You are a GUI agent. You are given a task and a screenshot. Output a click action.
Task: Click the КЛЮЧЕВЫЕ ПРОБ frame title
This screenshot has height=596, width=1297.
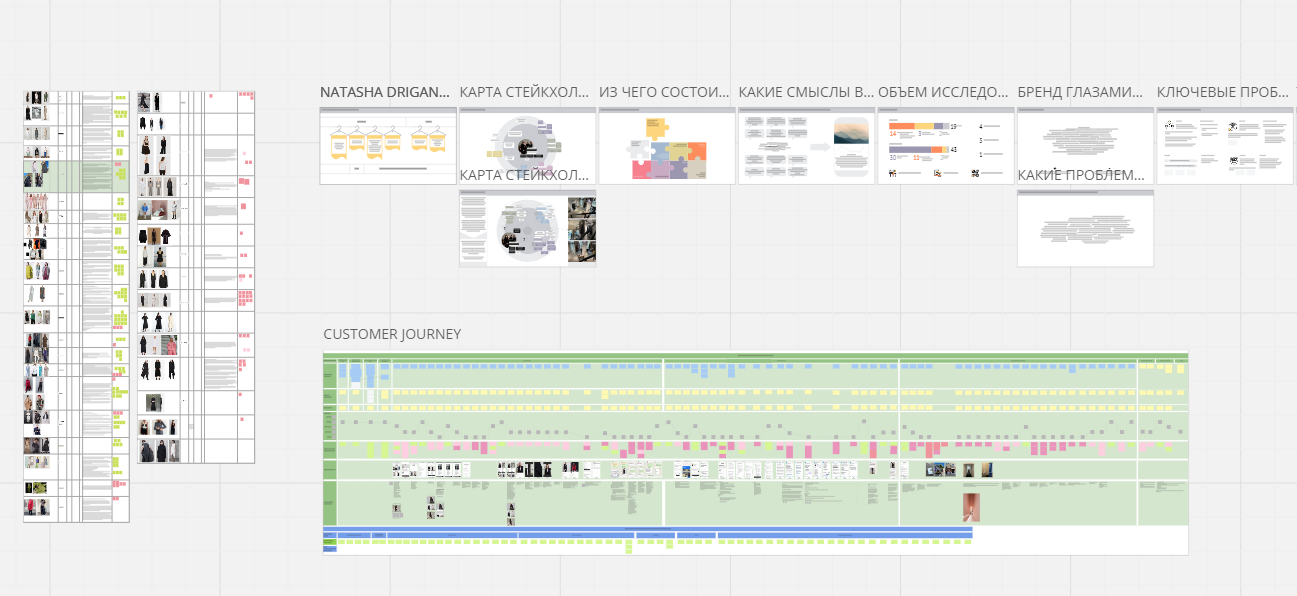pyautogui.click(x=1222, y=92)
